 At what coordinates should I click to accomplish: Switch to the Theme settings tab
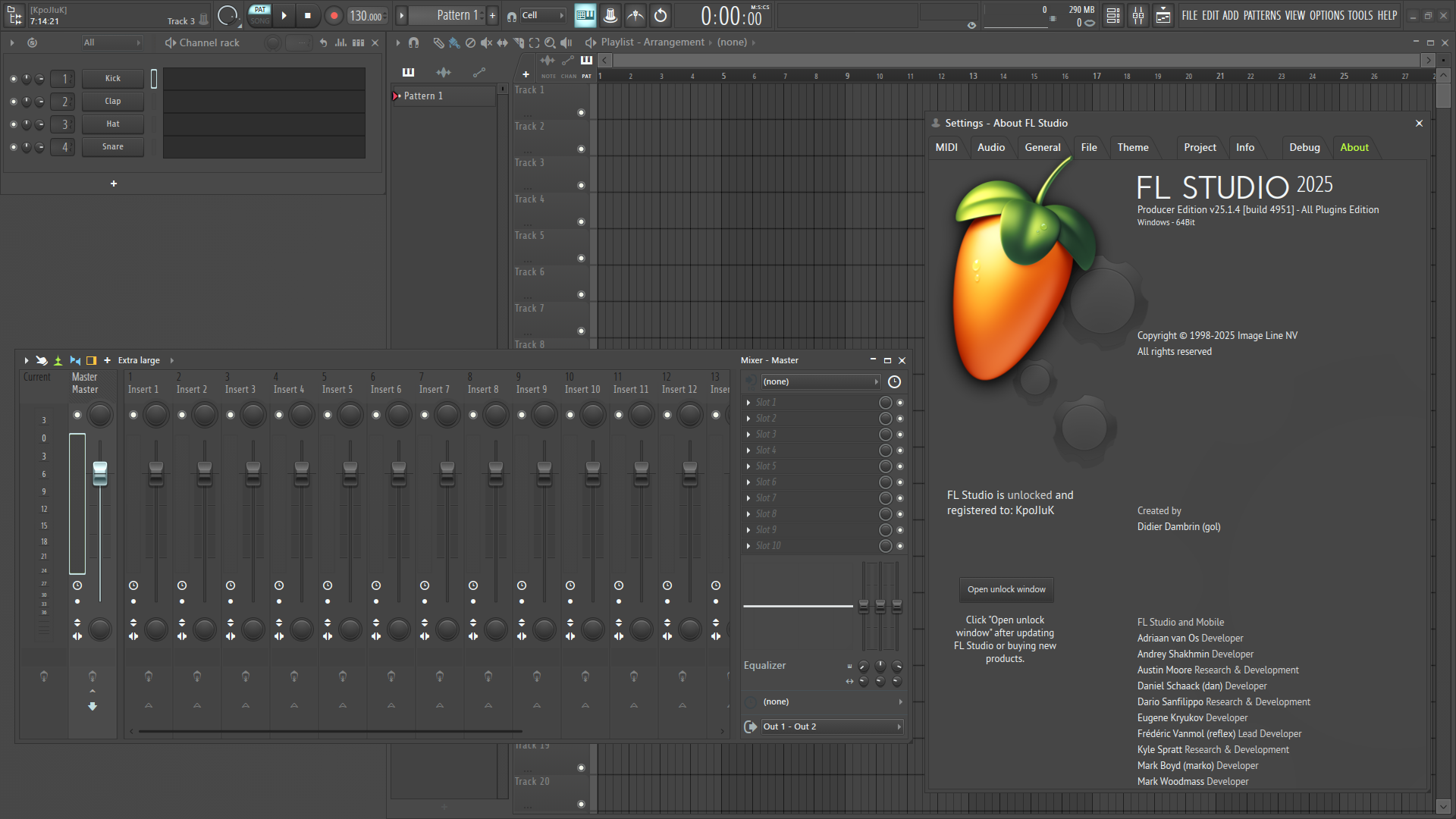tap(1133, 147)
